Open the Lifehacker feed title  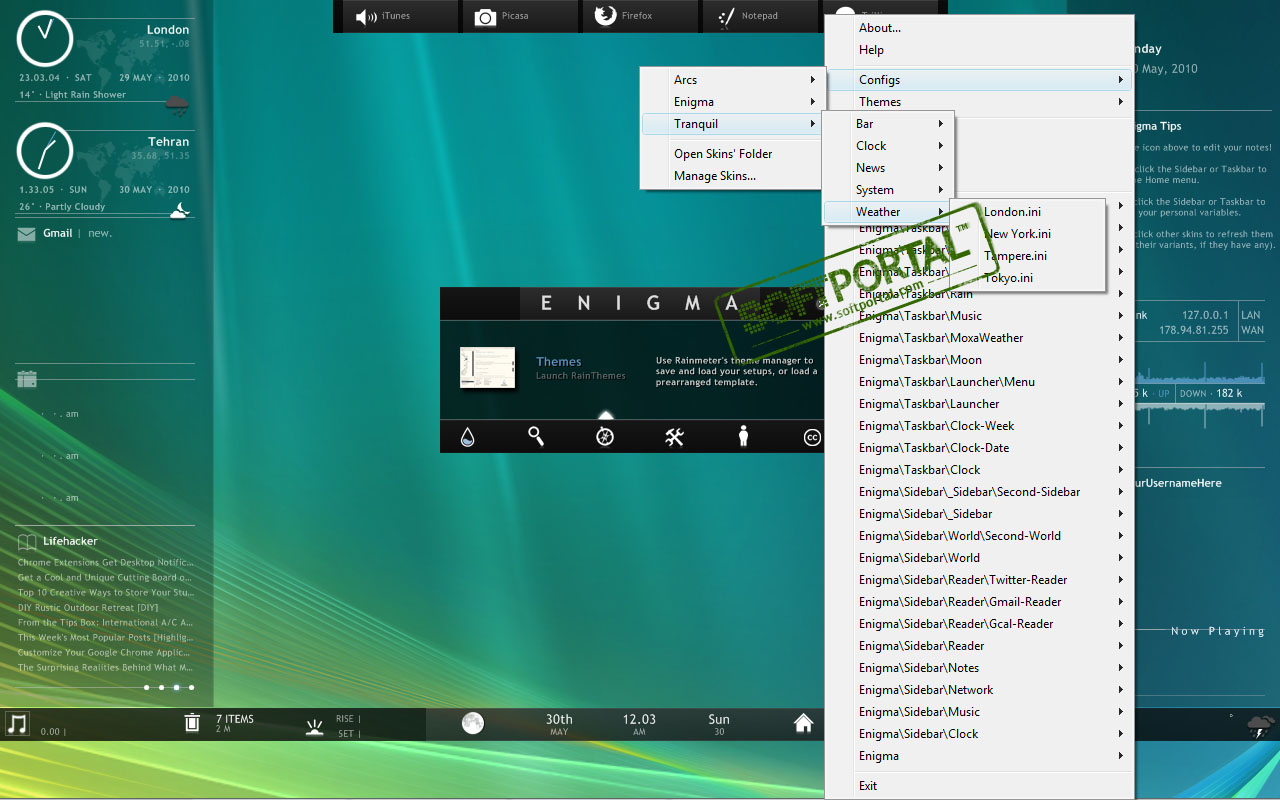(70, 541)
